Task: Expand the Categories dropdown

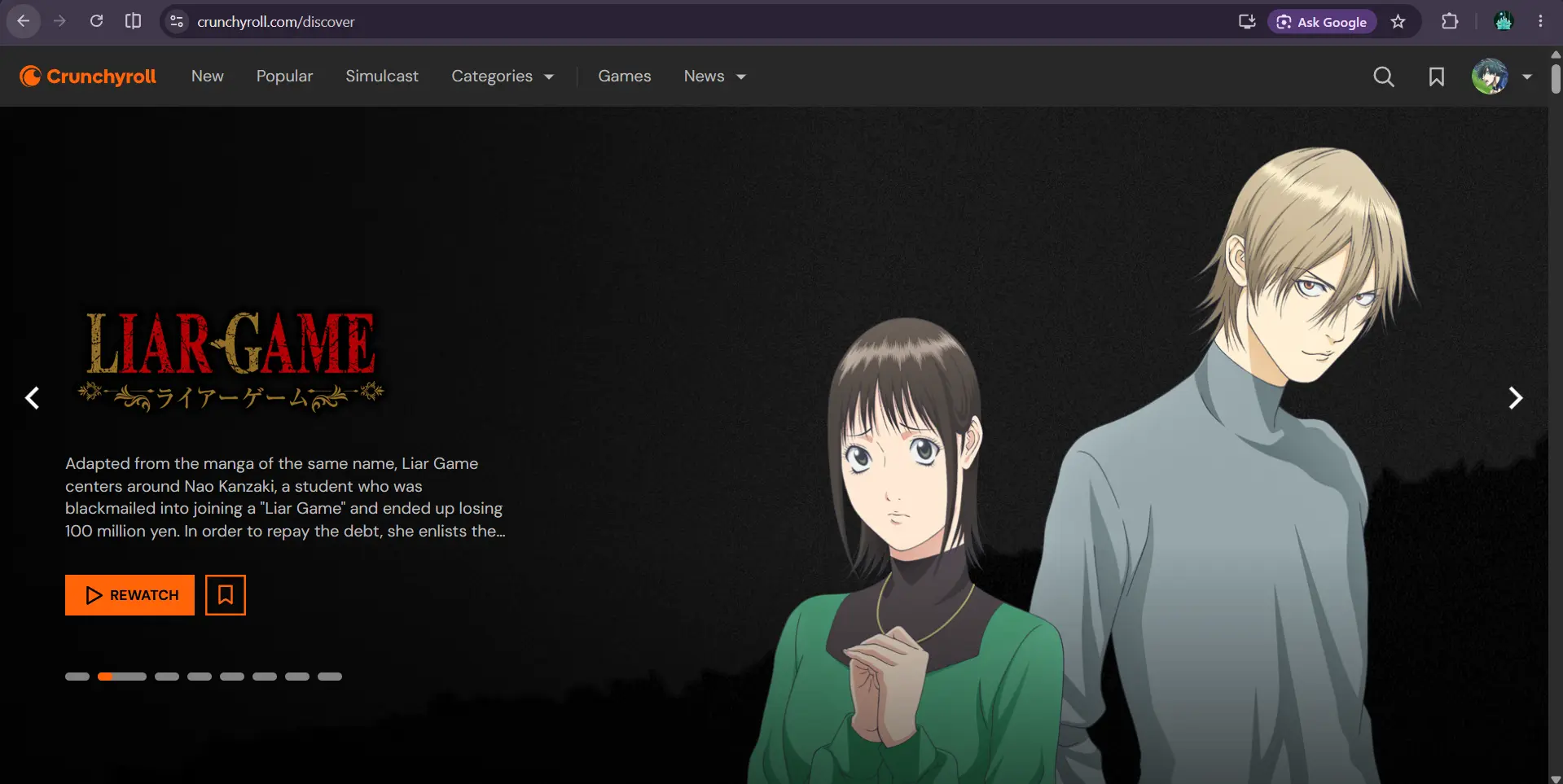Action: [503, 77]
